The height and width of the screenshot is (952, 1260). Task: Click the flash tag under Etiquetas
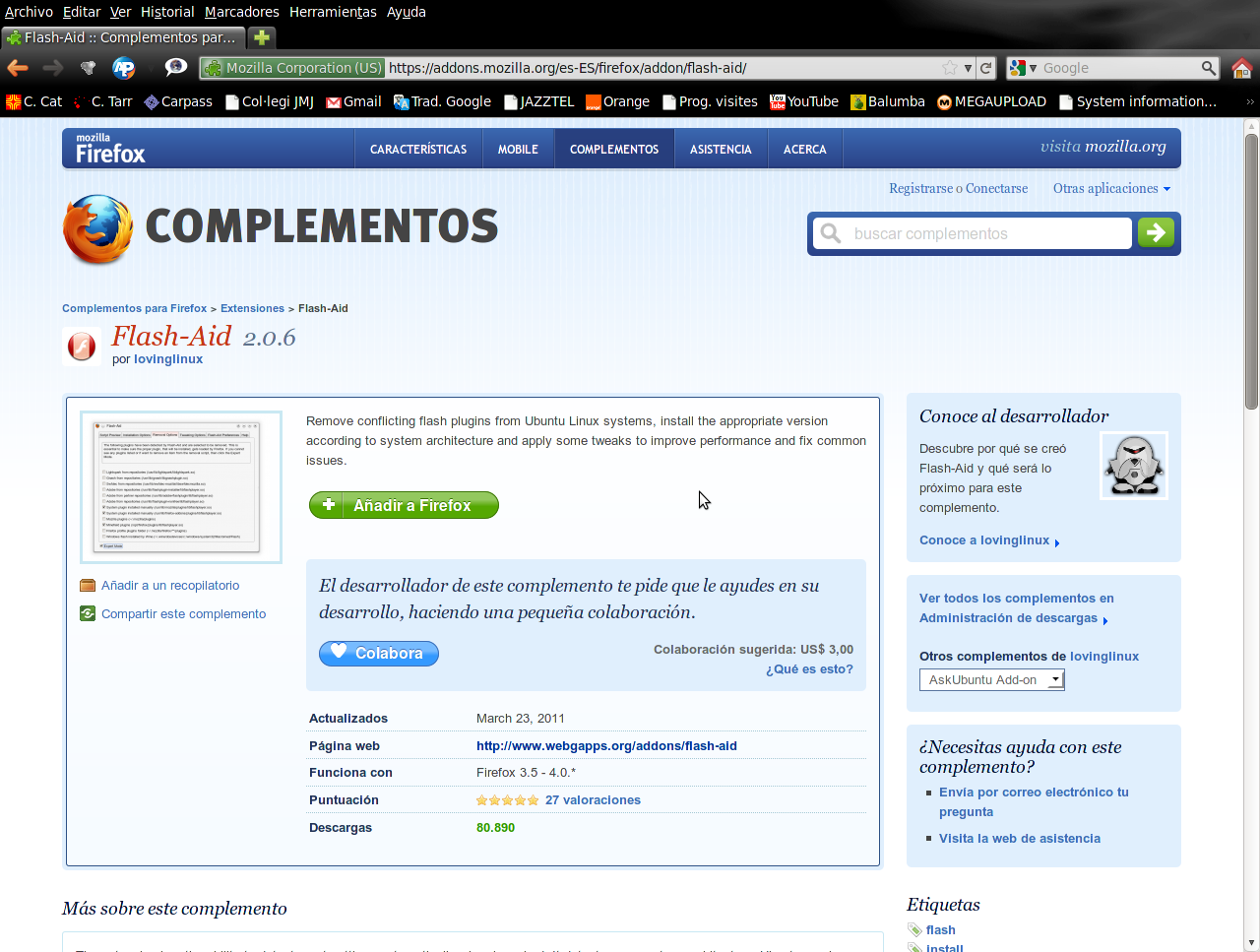click(x=940, y=929)
